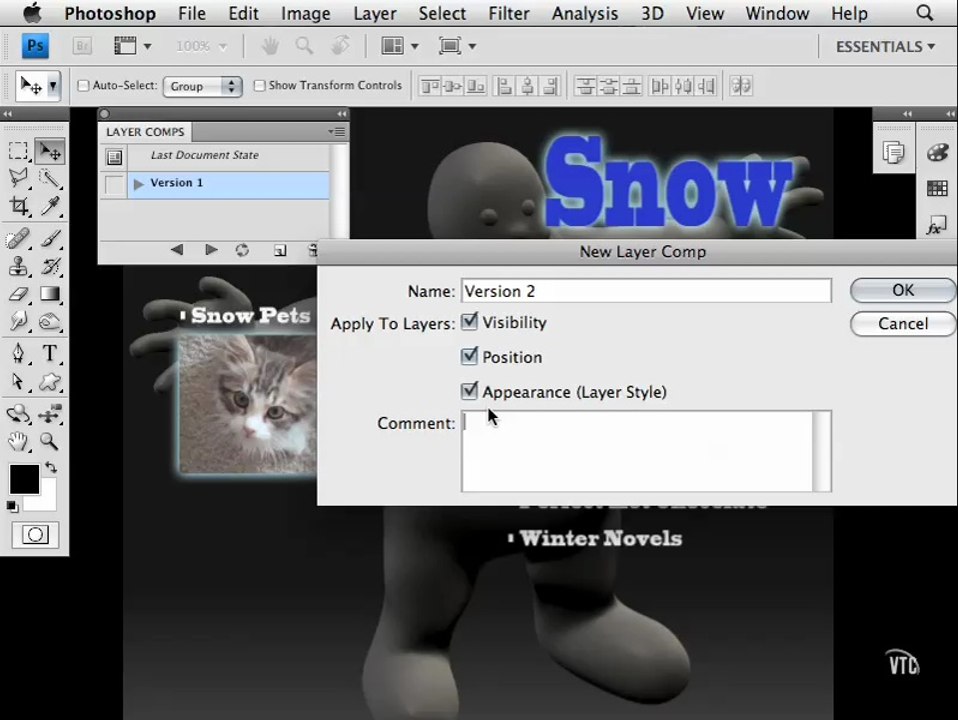Switch to the LAYER COMPS tab
The height and width of the screenshot is (720, 958).
tap(145, 132)
